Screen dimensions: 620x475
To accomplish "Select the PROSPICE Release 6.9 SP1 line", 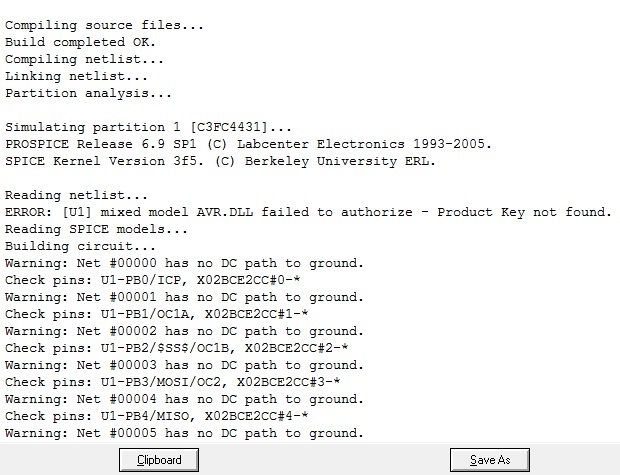I will (x=248, y=144).
